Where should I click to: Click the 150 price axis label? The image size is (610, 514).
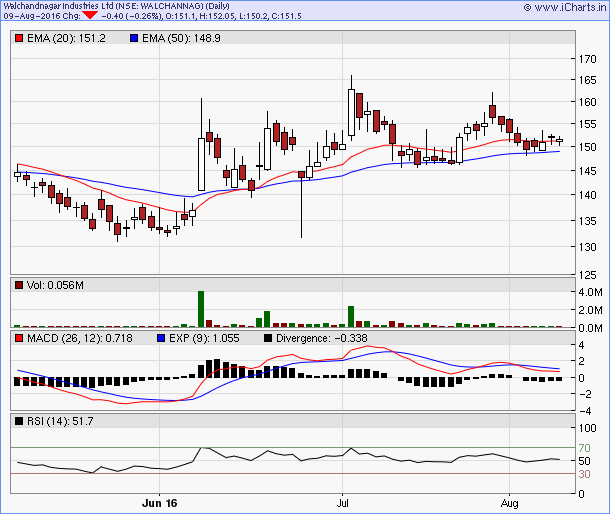pos(587,147)
